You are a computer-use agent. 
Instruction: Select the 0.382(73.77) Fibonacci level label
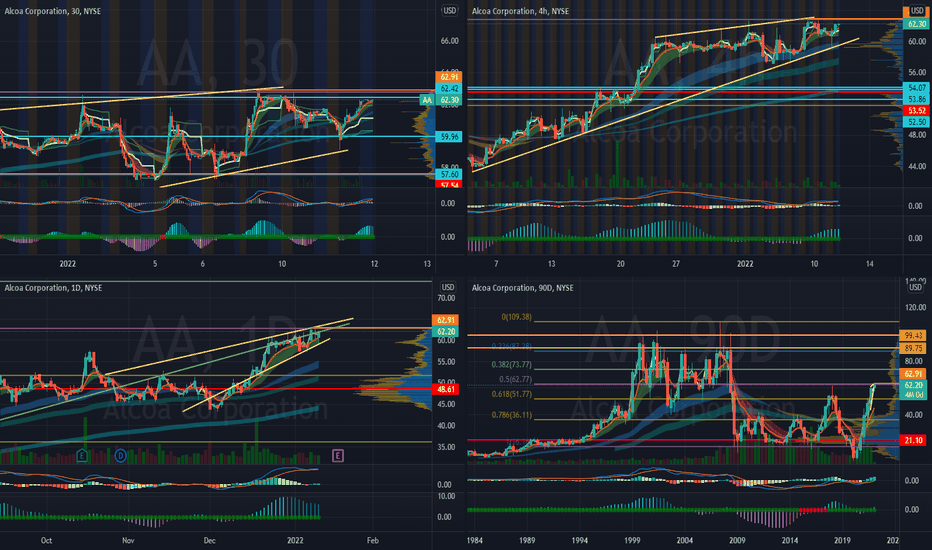tap(511, 364)
